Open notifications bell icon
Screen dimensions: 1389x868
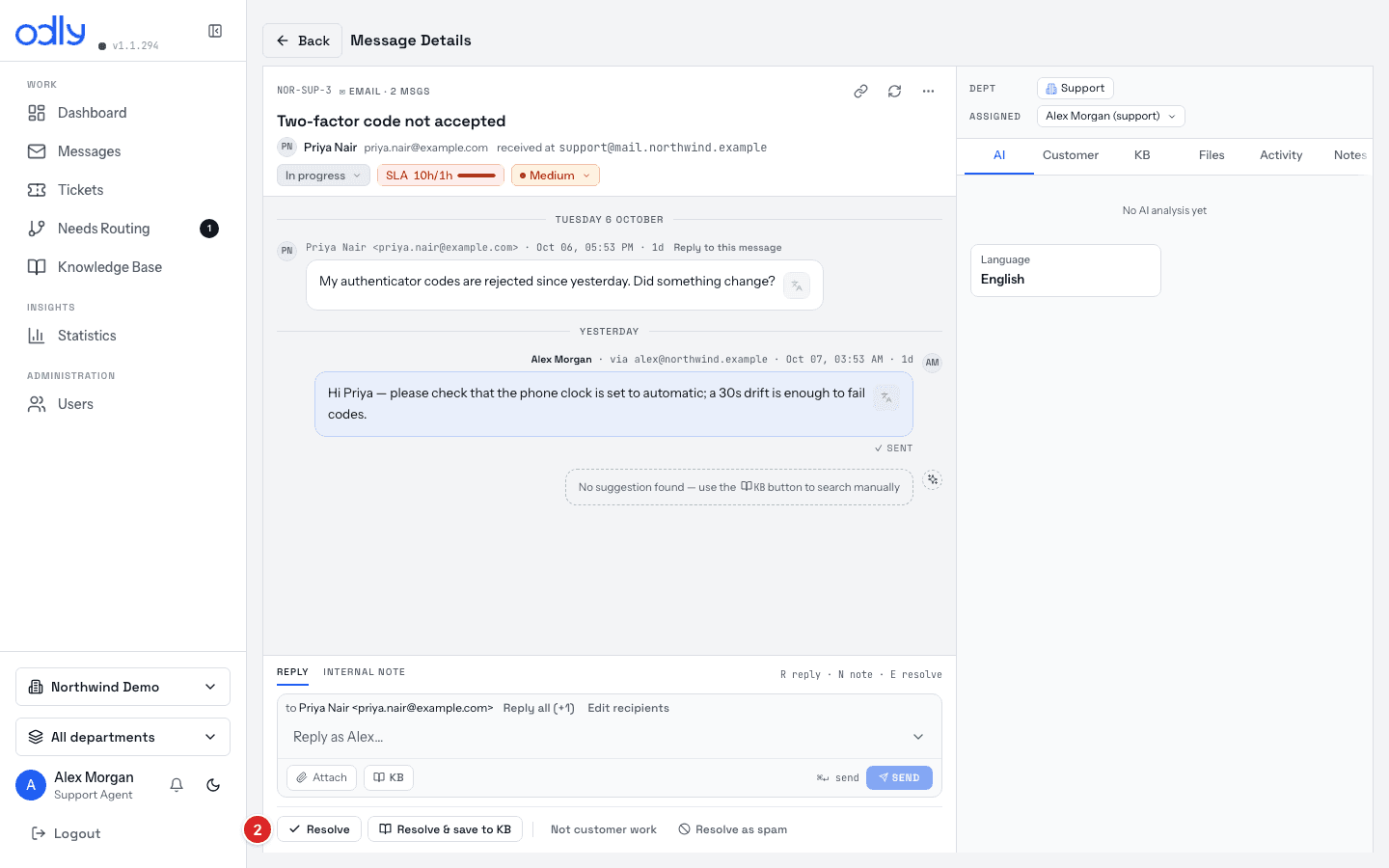tap(177, 785)
